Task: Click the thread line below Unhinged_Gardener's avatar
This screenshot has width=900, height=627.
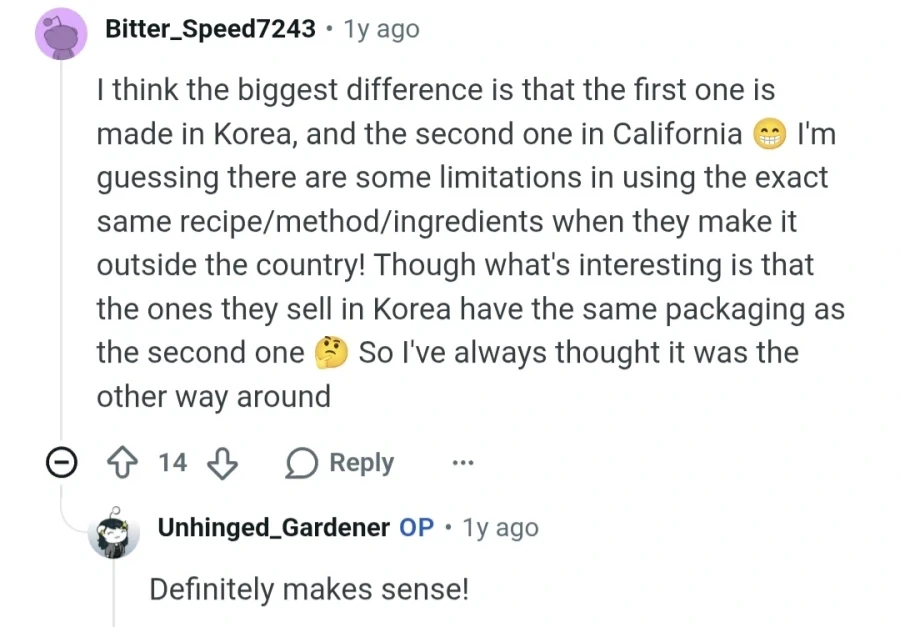Action: [x=114, y=593]
